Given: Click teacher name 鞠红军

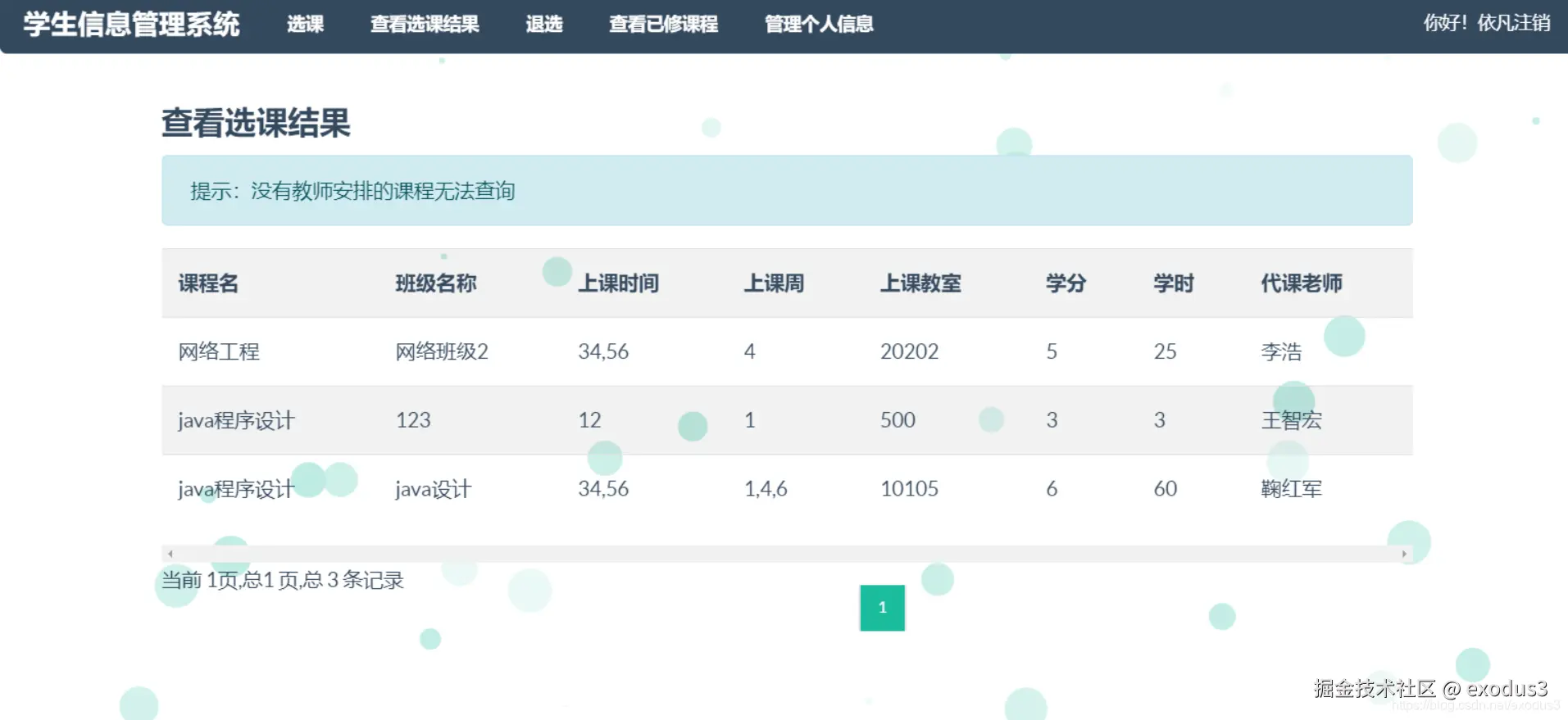Looking at the screenshot, I should click(1291, 489).
